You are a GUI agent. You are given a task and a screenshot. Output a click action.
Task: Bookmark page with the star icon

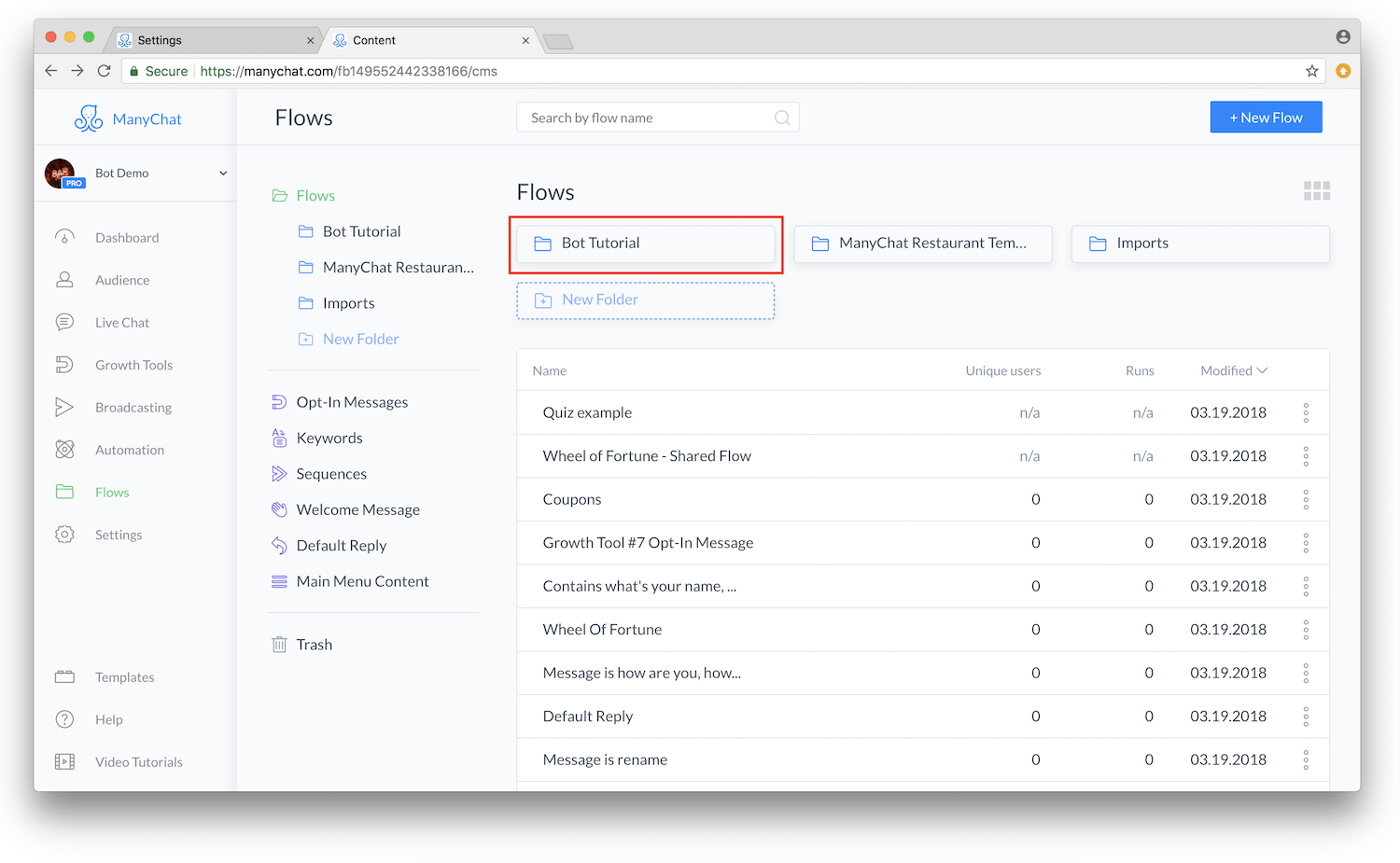1311,71
